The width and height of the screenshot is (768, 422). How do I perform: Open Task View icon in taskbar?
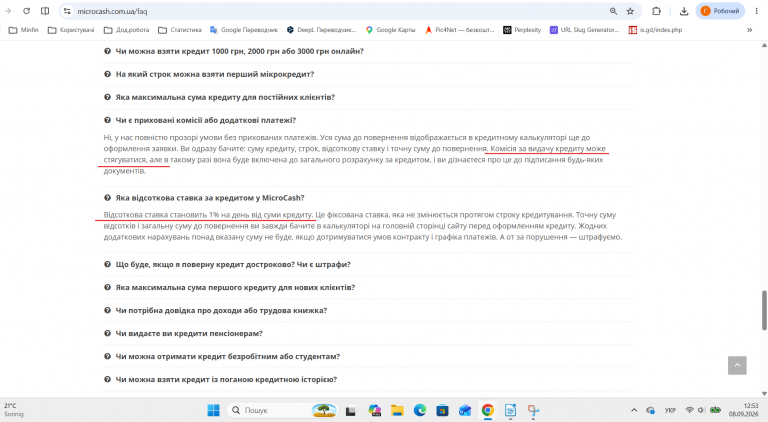pyautogui.click(x=351, y=411)
